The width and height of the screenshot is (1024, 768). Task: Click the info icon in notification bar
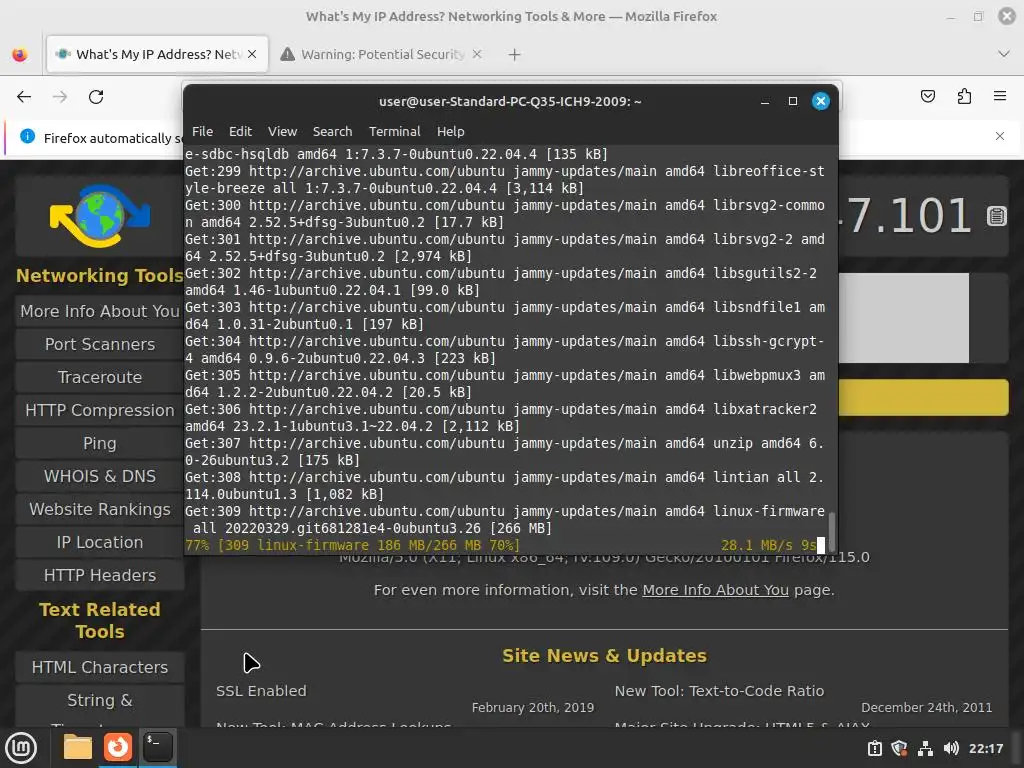[x=27, y=136]
